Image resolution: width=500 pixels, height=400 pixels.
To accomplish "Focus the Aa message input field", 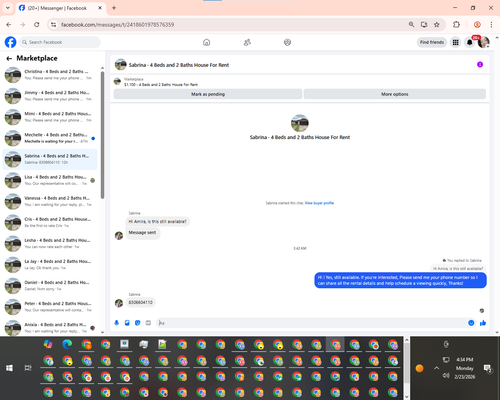I will click(x=312, y=323).
